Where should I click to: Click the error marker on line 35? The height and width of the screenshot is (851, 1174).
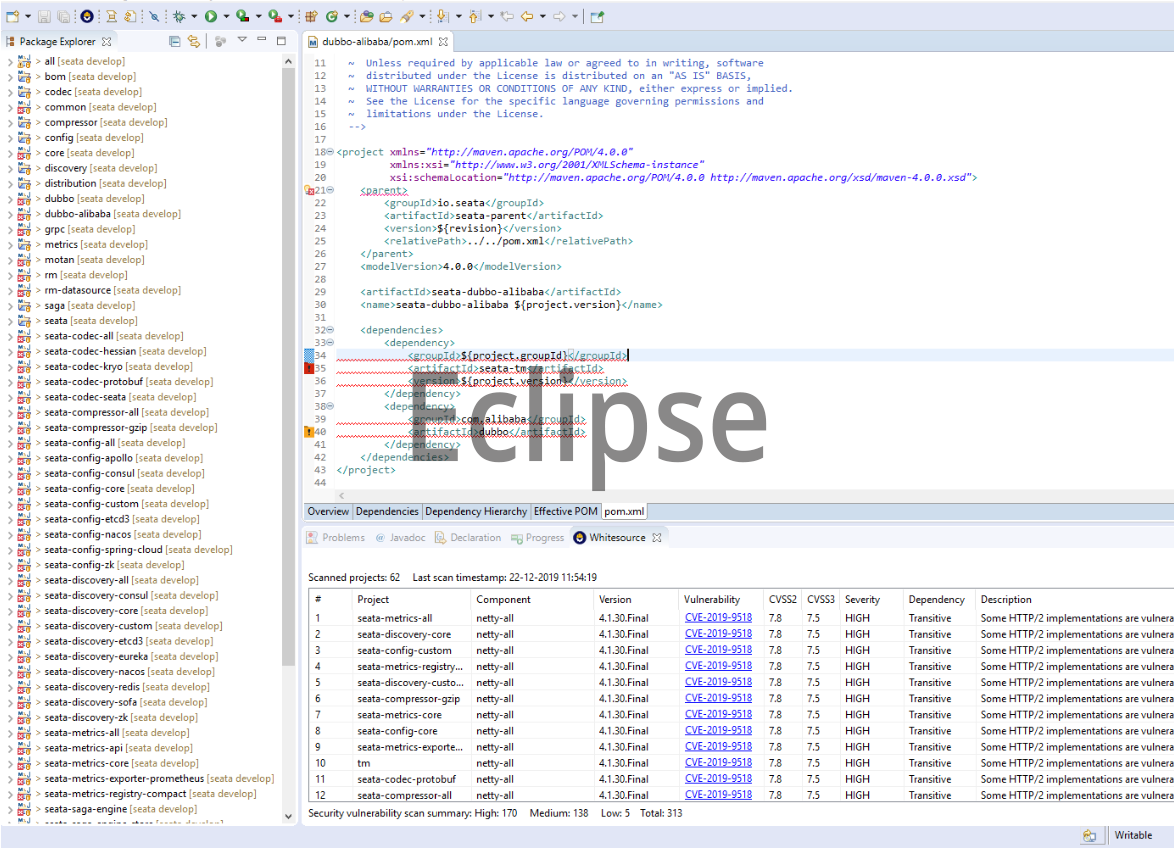click(308, 368)
